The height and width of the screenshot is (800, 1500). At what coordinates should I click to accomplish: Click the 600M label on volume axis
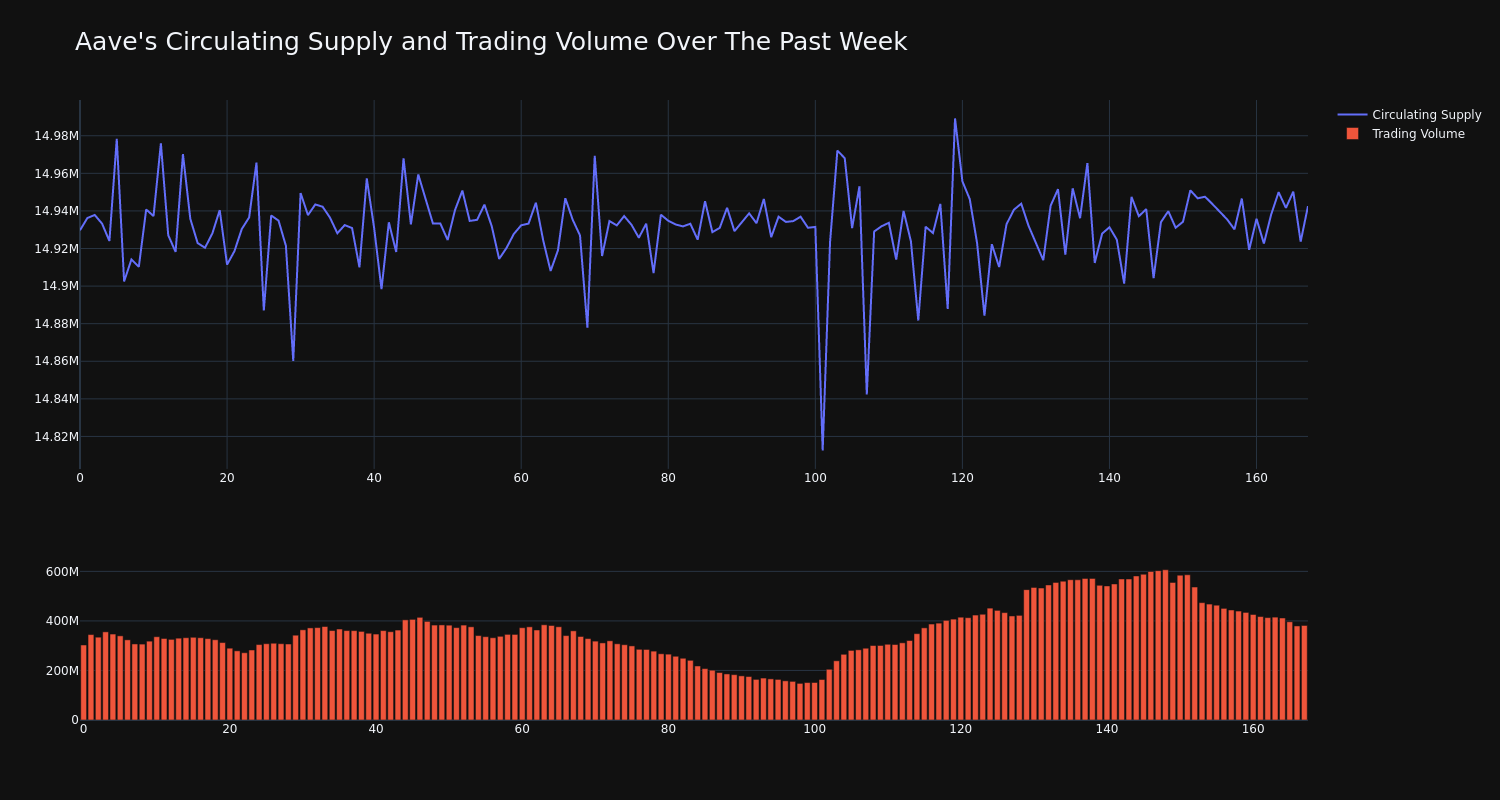tap(61, 572)
